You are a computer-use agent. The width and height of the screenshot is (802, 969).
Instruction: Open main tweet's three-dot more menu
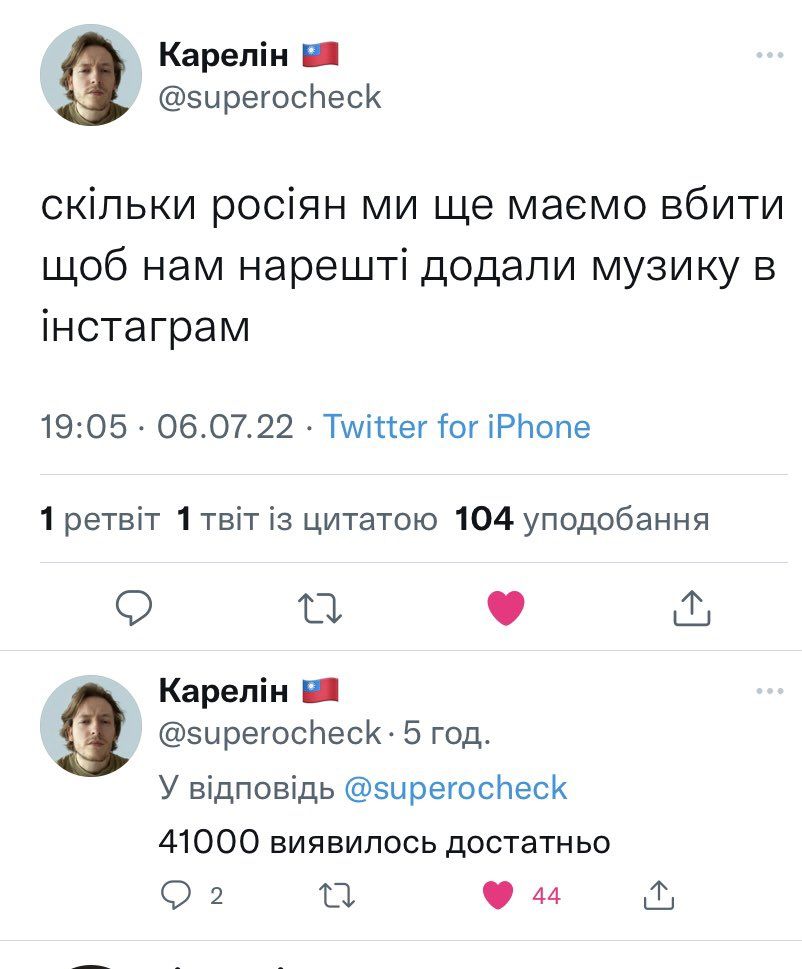click(769, 55)
